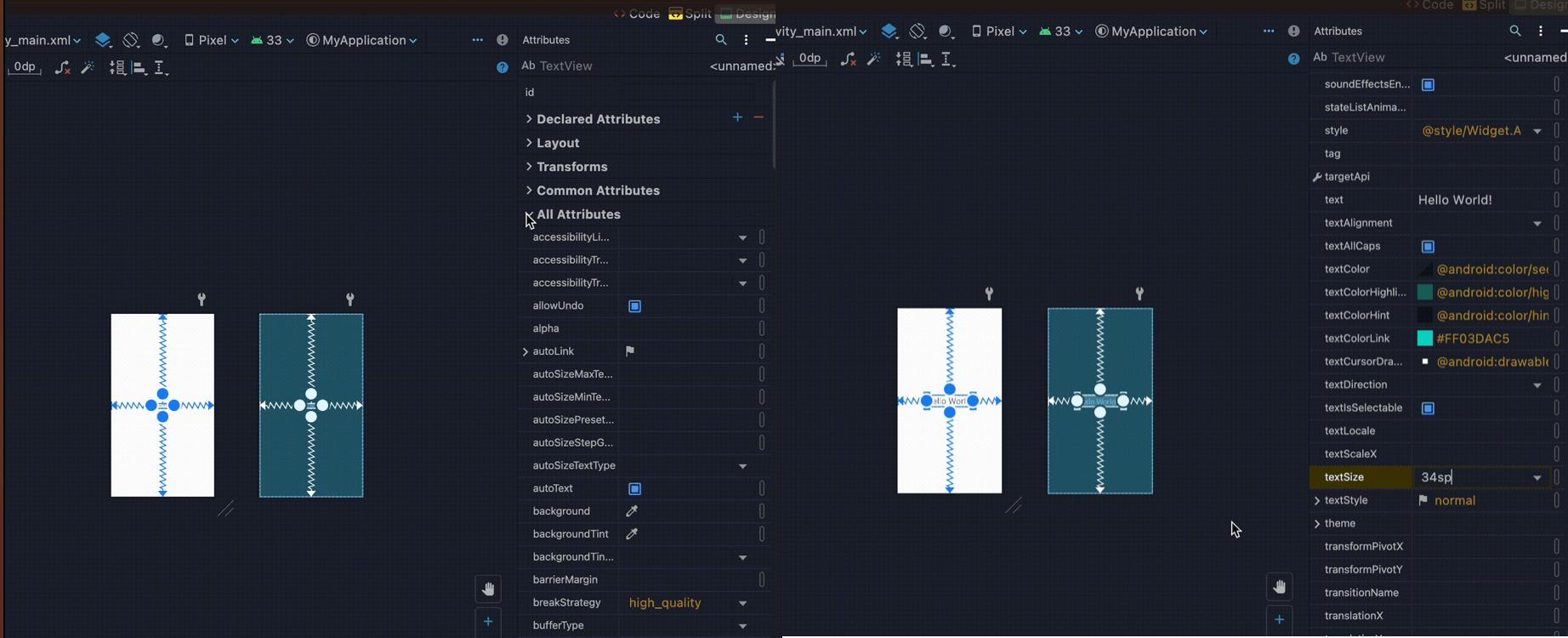Viewport: 1568px width, 638px height.
Task: Select pan hand tool in right editor
Action: (x=1280, y=586)
